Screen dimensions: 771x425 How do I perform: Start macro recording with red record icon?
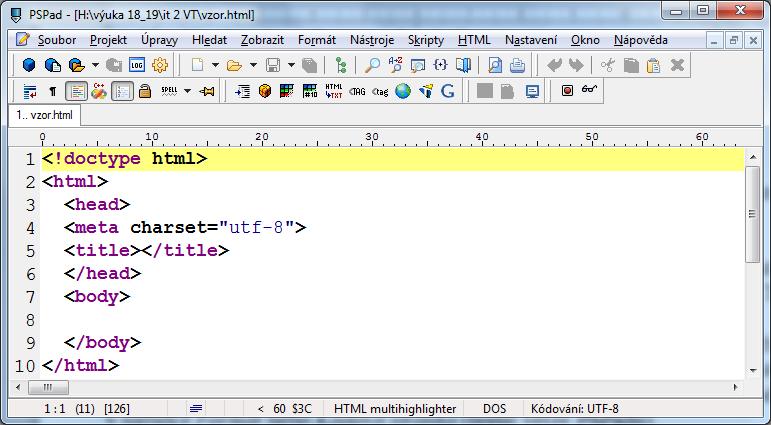(567, 91)
